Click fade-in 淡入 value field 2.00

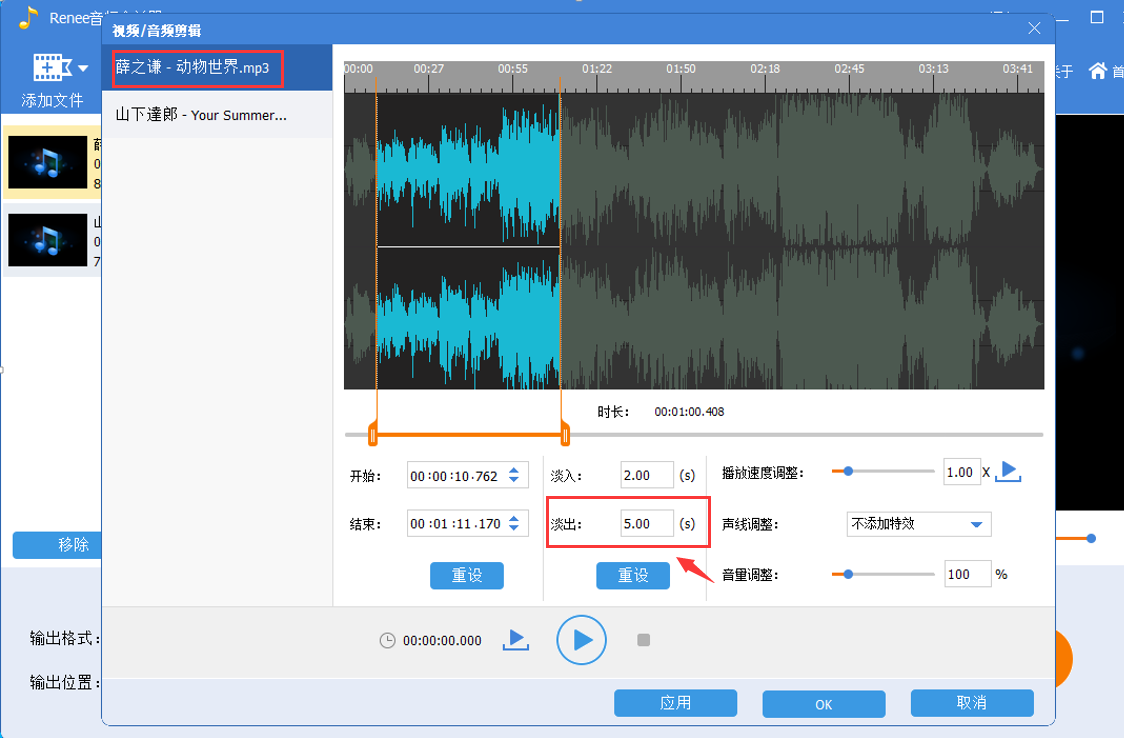click(x=647, y=475)
